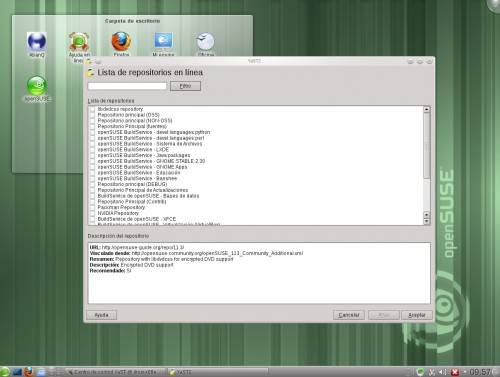Switch to the YAST2 taskbar entry
Image resolution: width=500 pixels, height=377 pixels.
coord(218,372)
